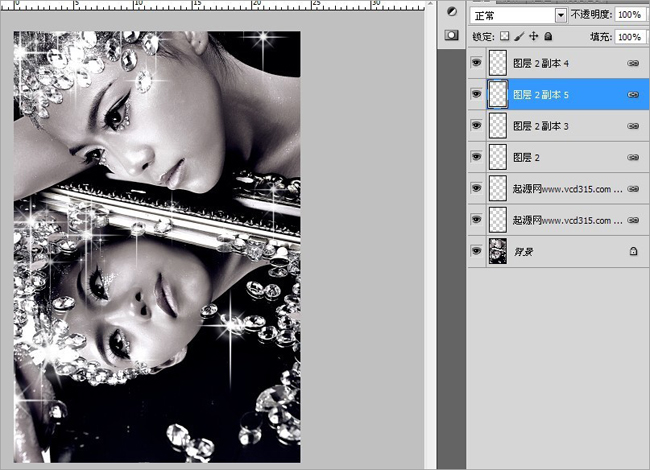Click the lock transparent pixels icon
Image resolution: width=650 pixels, height=470 pixels.
504,37
